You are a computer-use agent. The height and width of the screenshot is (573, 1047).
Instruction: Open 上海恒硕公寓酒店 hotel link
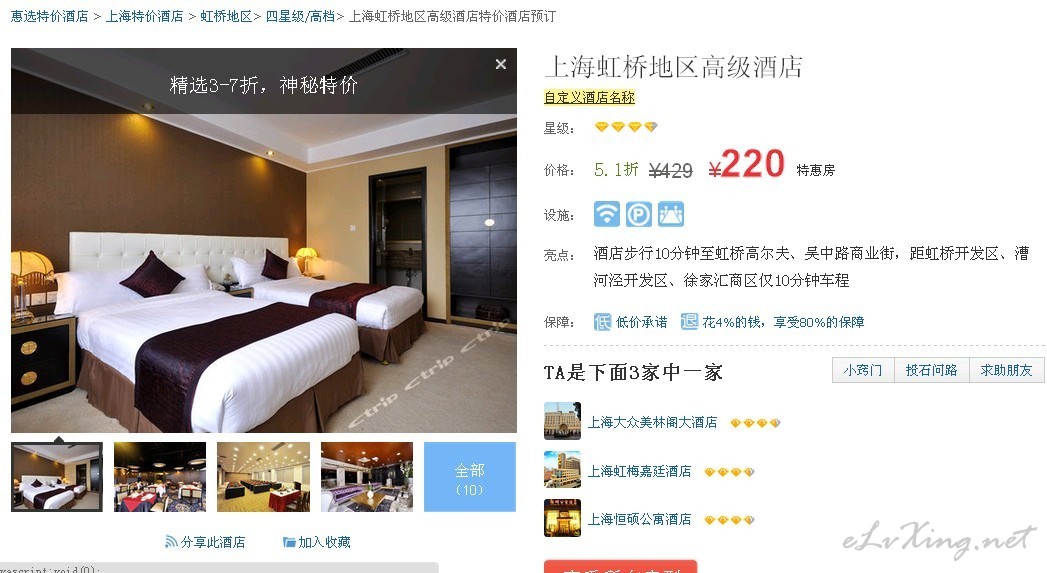[x=639, y=519]
